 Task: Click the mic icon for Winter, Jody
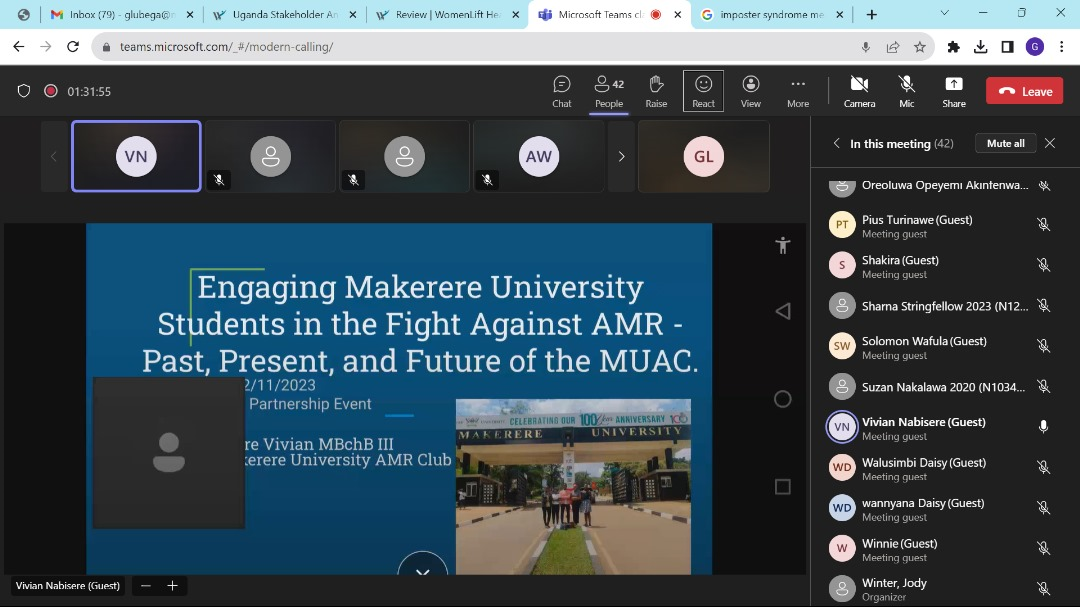click(x=1043, y=588)
